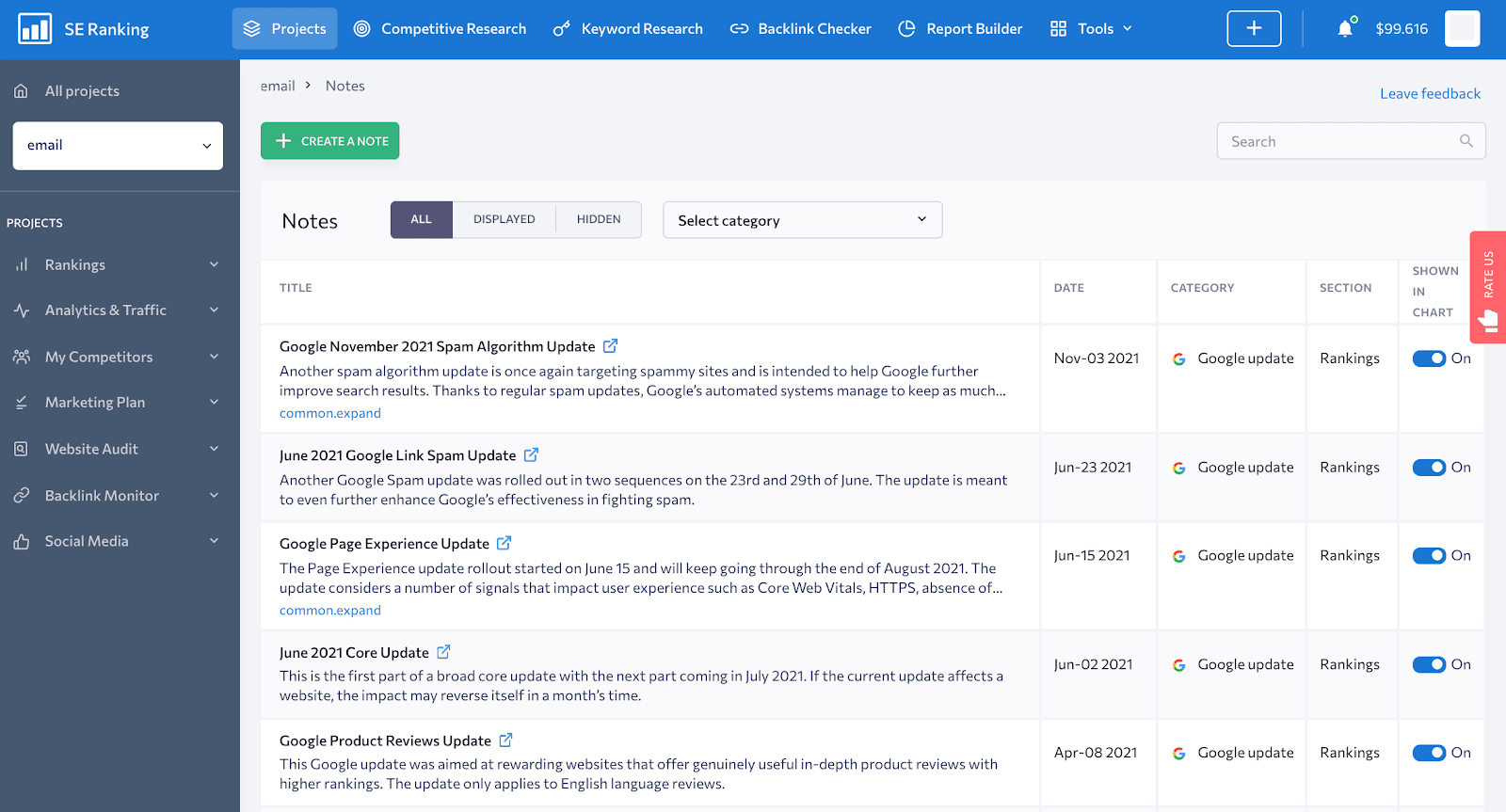Open the Select category dropdown
Screen dimensions: 1506x812
pos(803,220)
